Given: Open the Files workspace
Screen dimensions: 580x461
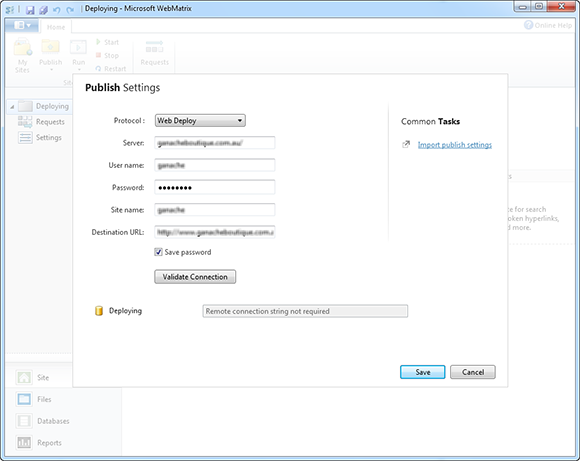Looking at the screenshot, I should pos(34,399).
